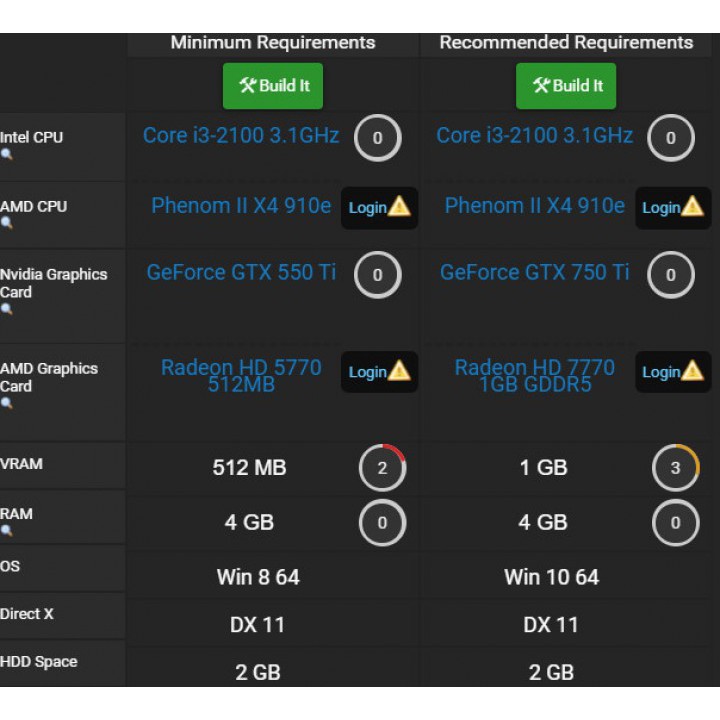
Task: Click the magnifier icon under AMD Graphics Card
Action: [x=6, y=404]
